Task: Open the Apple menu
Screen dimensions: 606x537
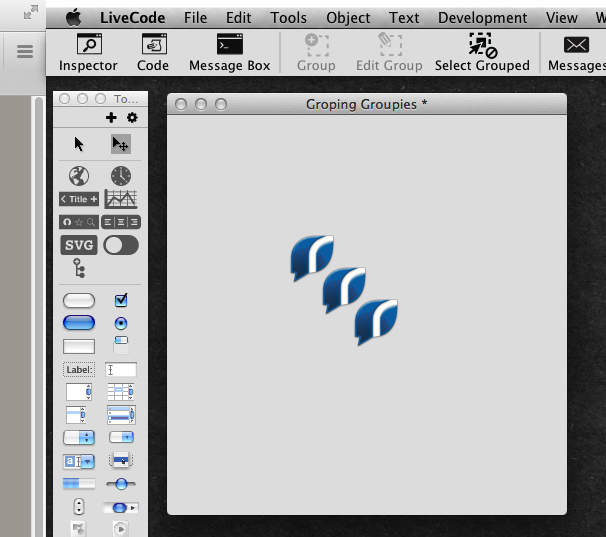Action: (x=73, y=18)
